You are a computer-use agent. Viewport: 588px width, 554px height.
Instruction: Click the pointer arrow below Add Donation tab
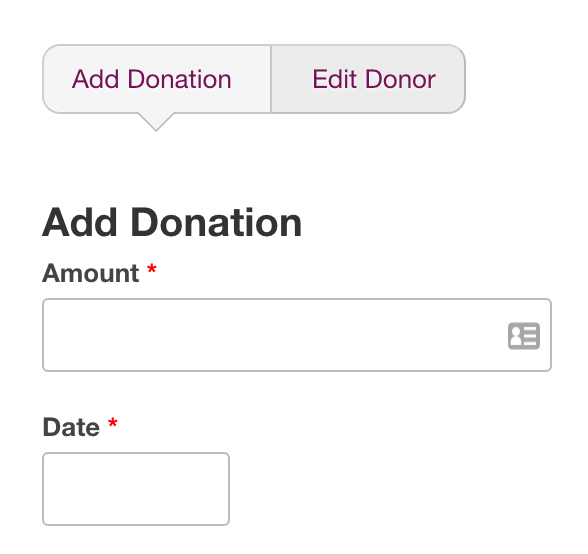(x=156, y=122)
